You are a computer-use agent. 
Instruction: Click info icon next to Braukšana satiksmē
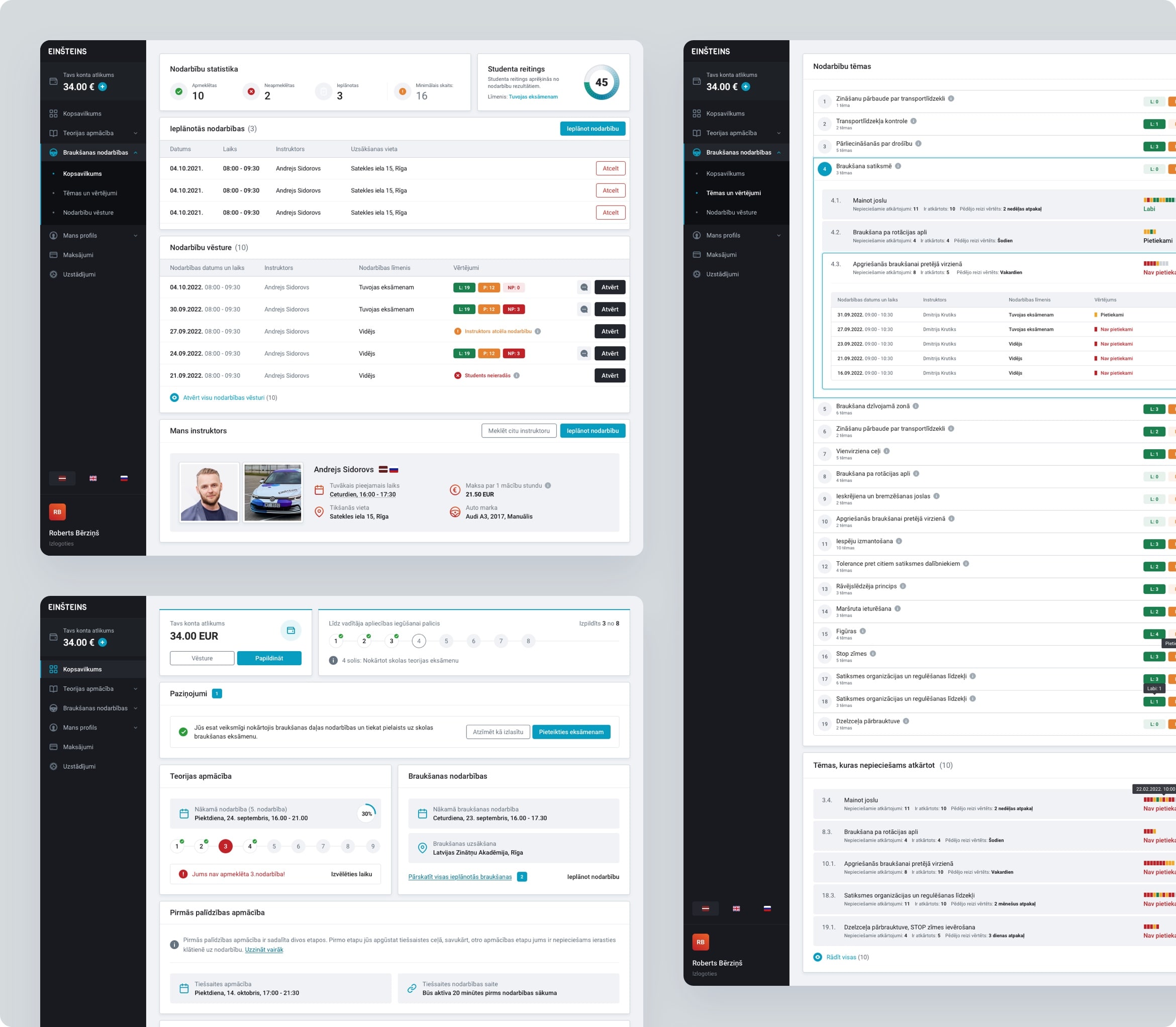pyautogui.click(x=898, y=166)
